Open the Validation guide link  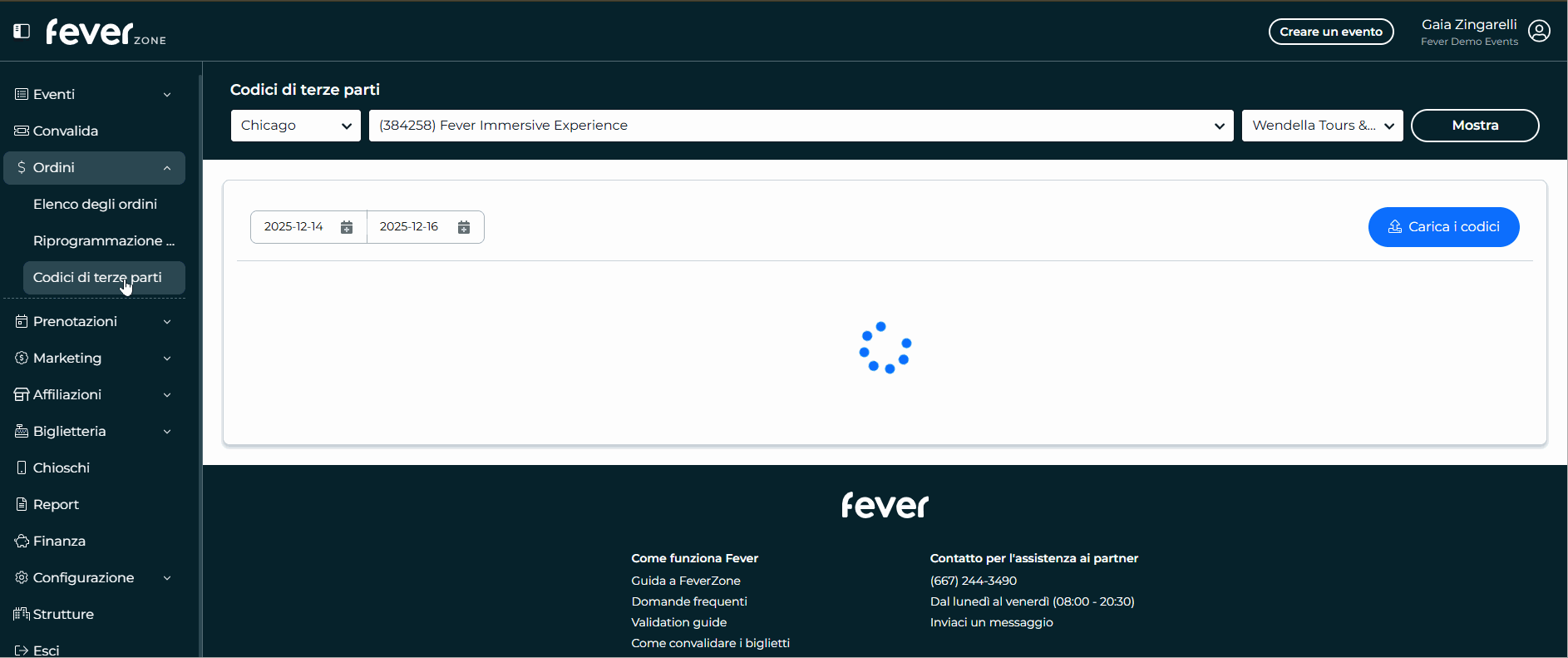[679, 622]
